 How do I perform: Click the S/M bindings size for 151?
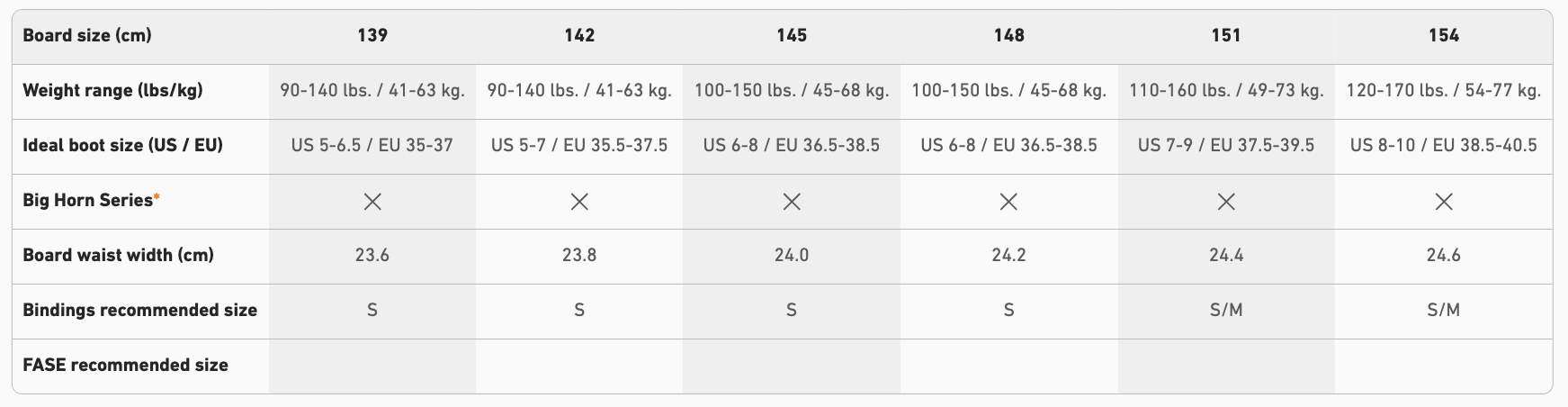[x=1226, y=311]
